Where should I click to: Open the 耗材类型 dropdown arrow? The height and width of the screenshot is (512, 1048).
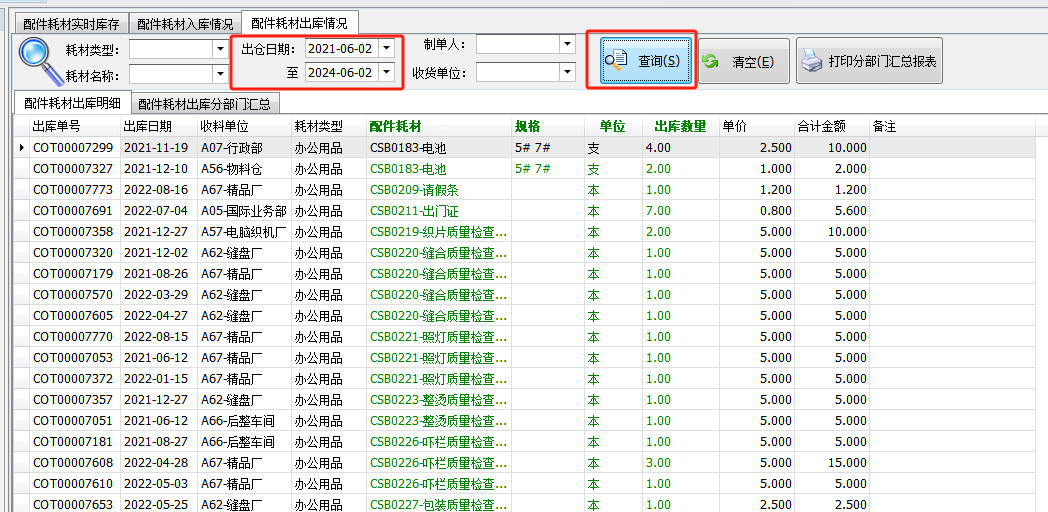tap(220, 49)
